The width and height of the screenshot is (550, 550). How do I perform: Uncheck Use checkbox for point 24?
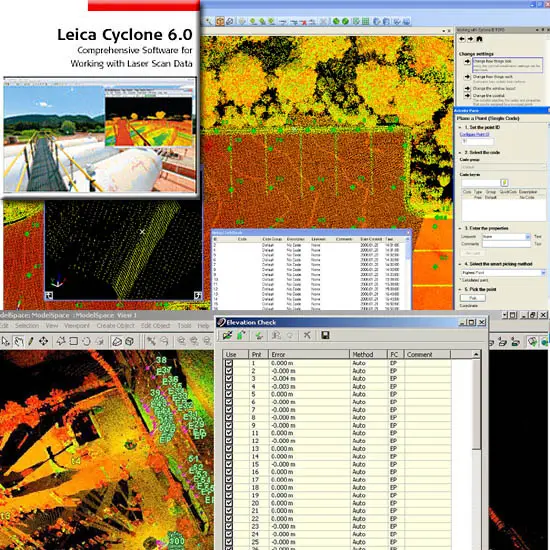coord(229,534)
